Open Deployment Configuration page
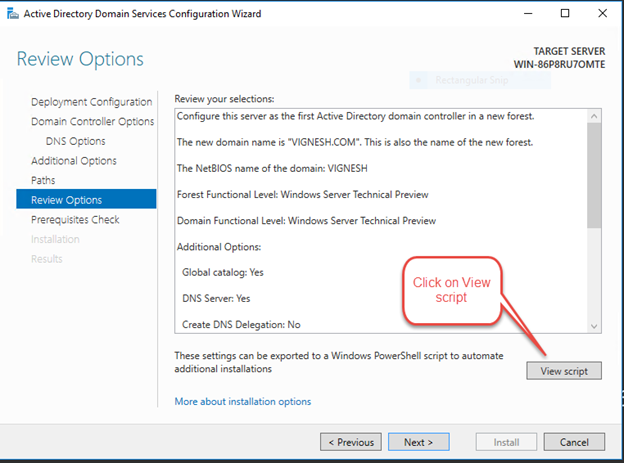The image size is (624, 463). (91, 102)
